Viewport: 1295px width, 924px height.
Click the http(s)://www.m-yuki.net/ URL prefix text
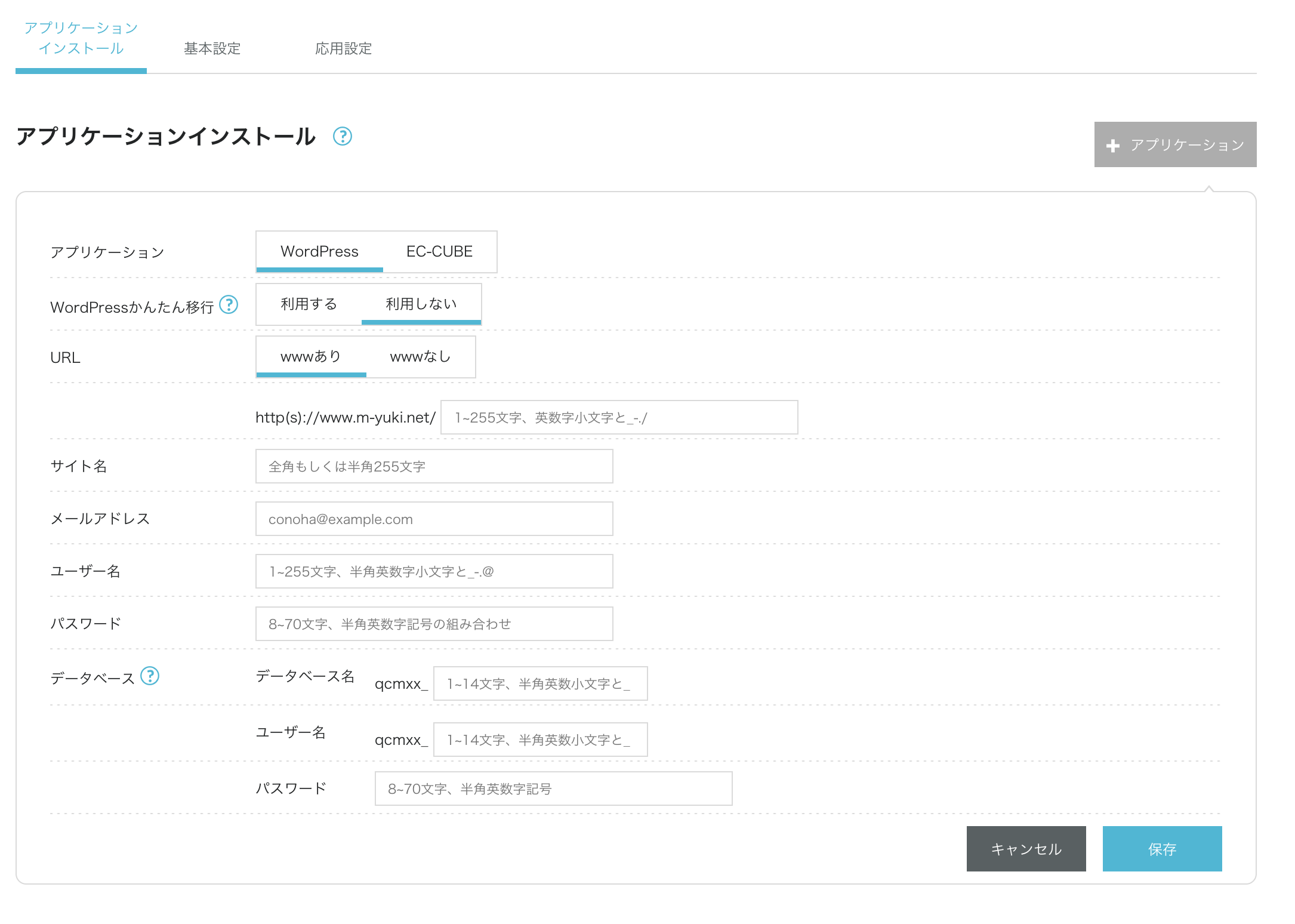pyautogui.click(x=346, y=417)
